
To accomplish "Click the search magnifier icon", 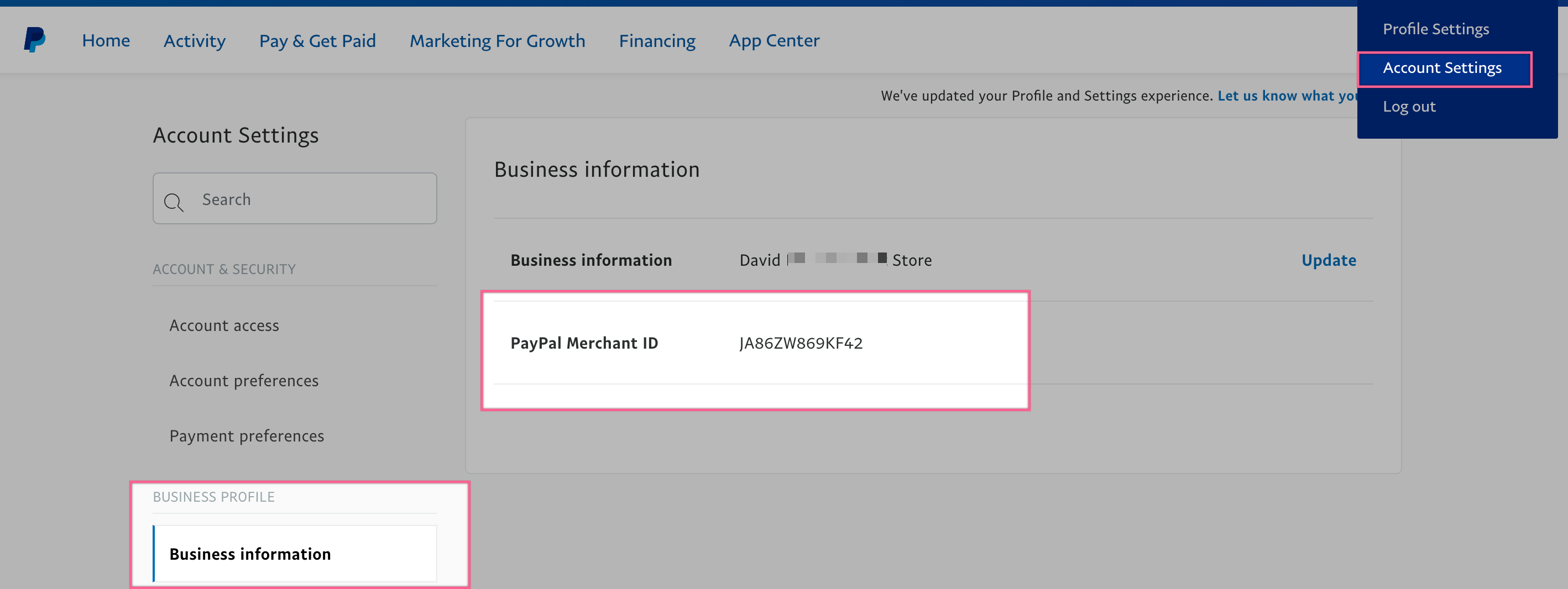I will coord(174,202).
